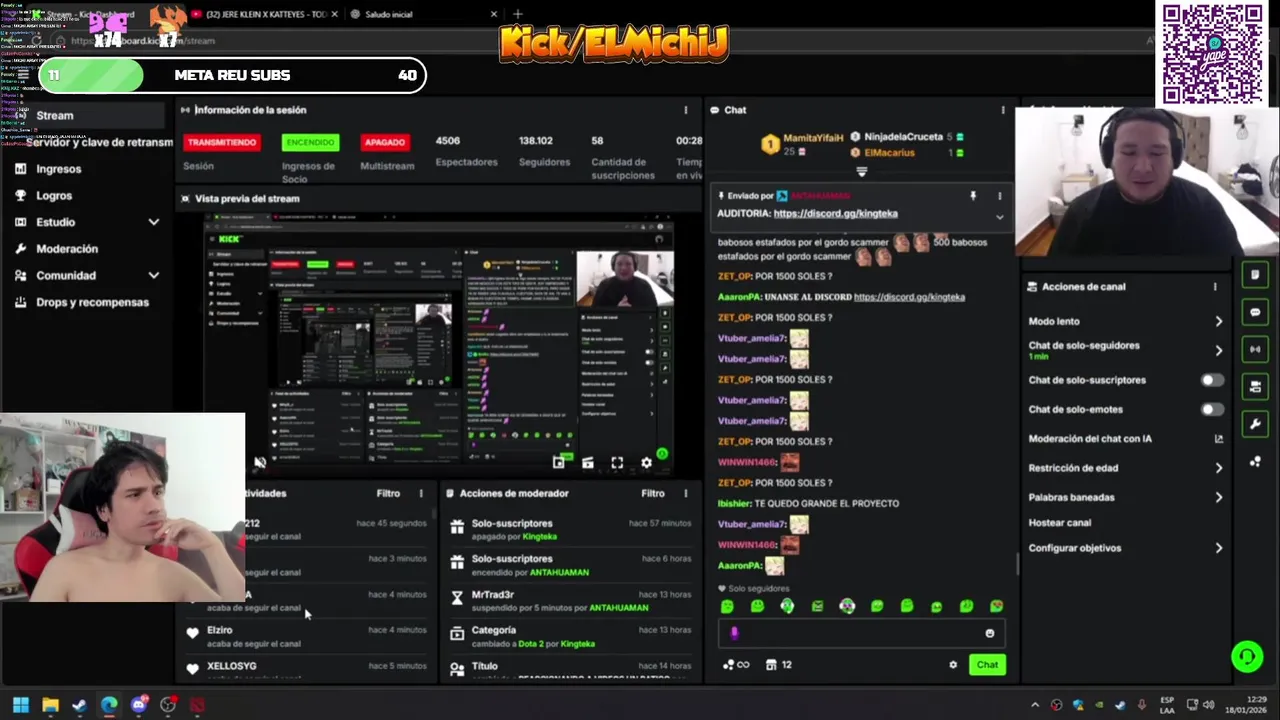Open Logros in the sidebar

click(88, 196)
